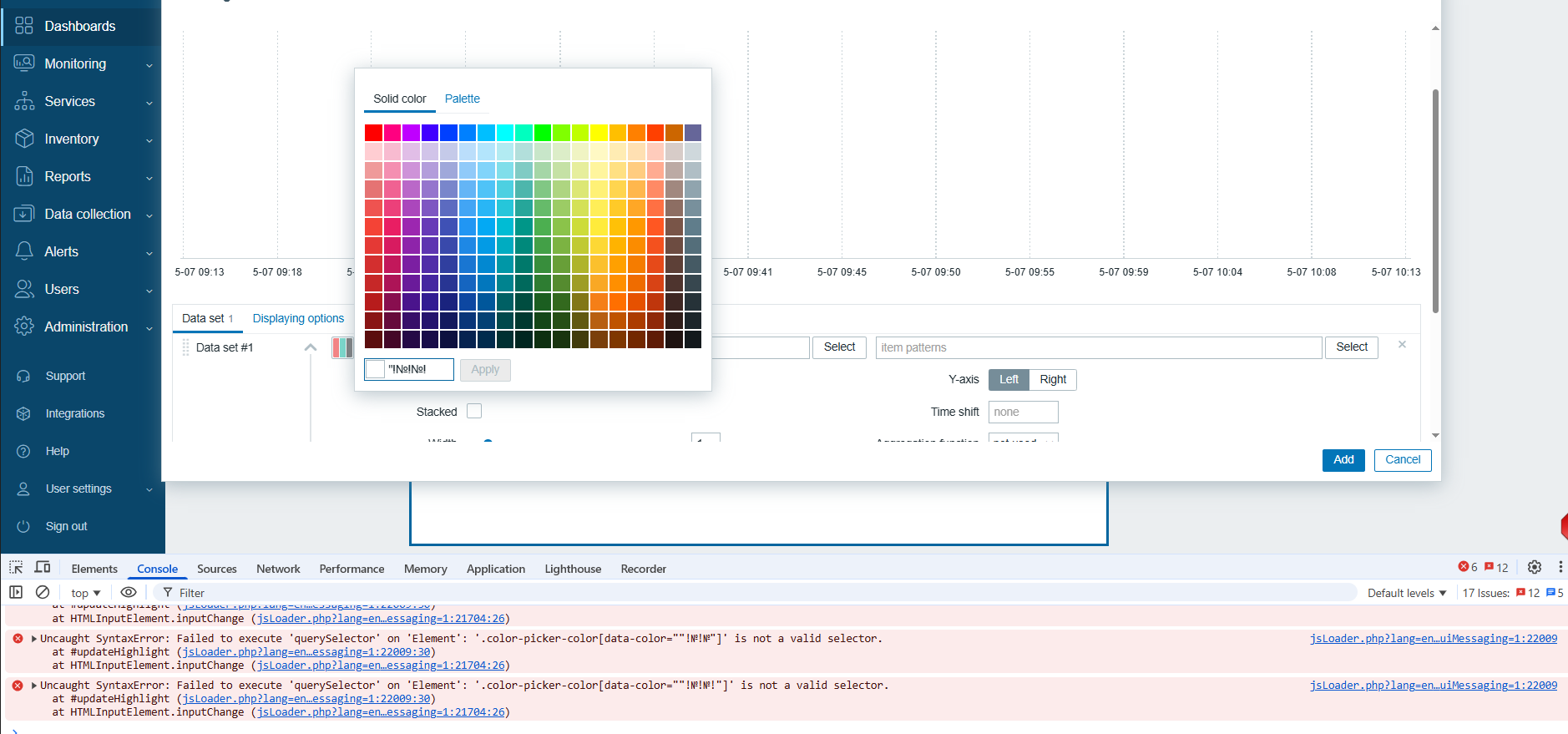Click the Support headset icon

(23, 376)
